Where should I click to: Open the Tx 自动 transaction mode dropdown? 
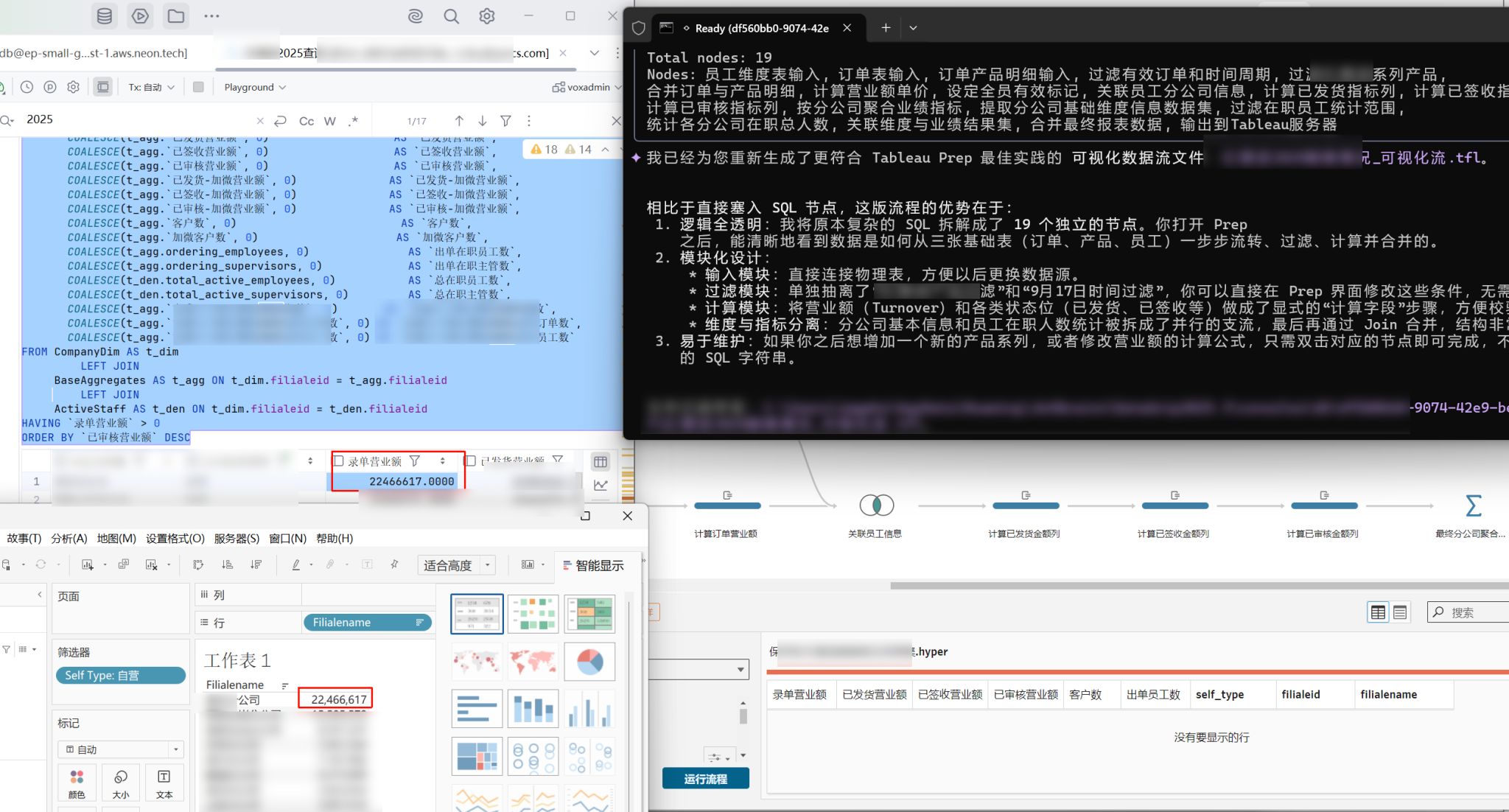(152, 87)
